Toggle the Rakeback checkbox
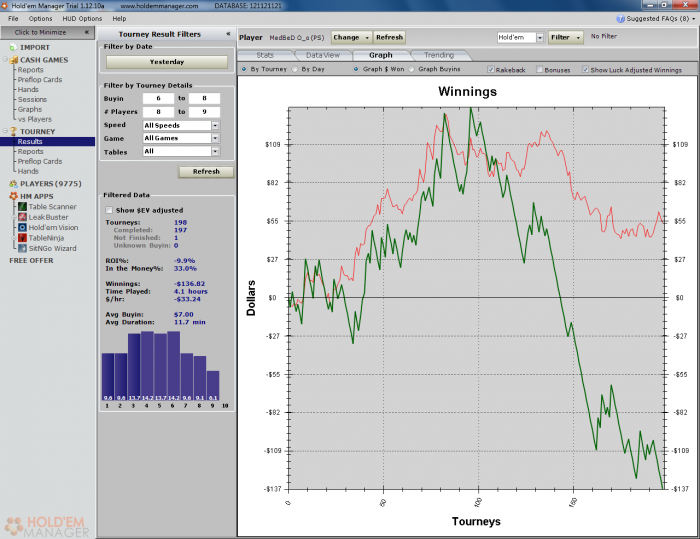This screenshot has width=700, height=539. (490, 70)
